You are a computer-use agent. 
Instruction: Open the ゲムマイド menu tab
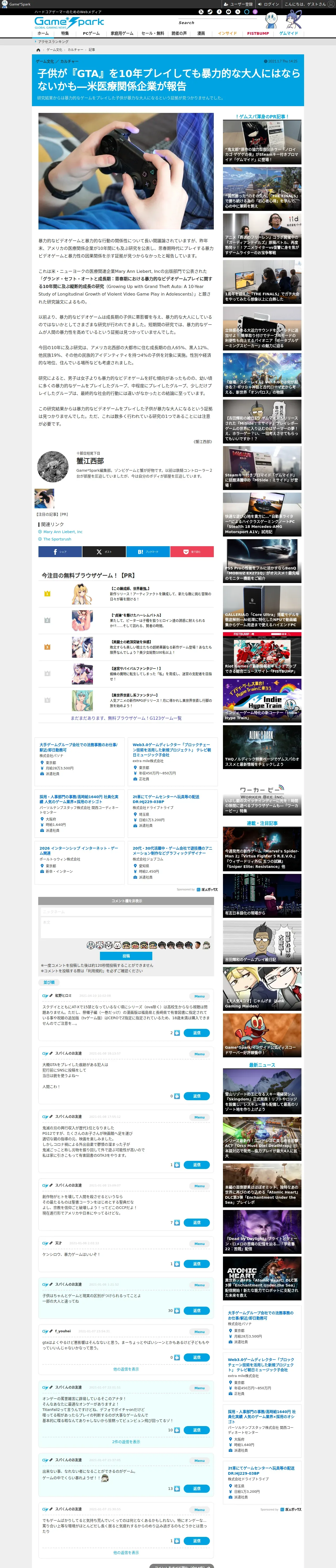[288, 33]
